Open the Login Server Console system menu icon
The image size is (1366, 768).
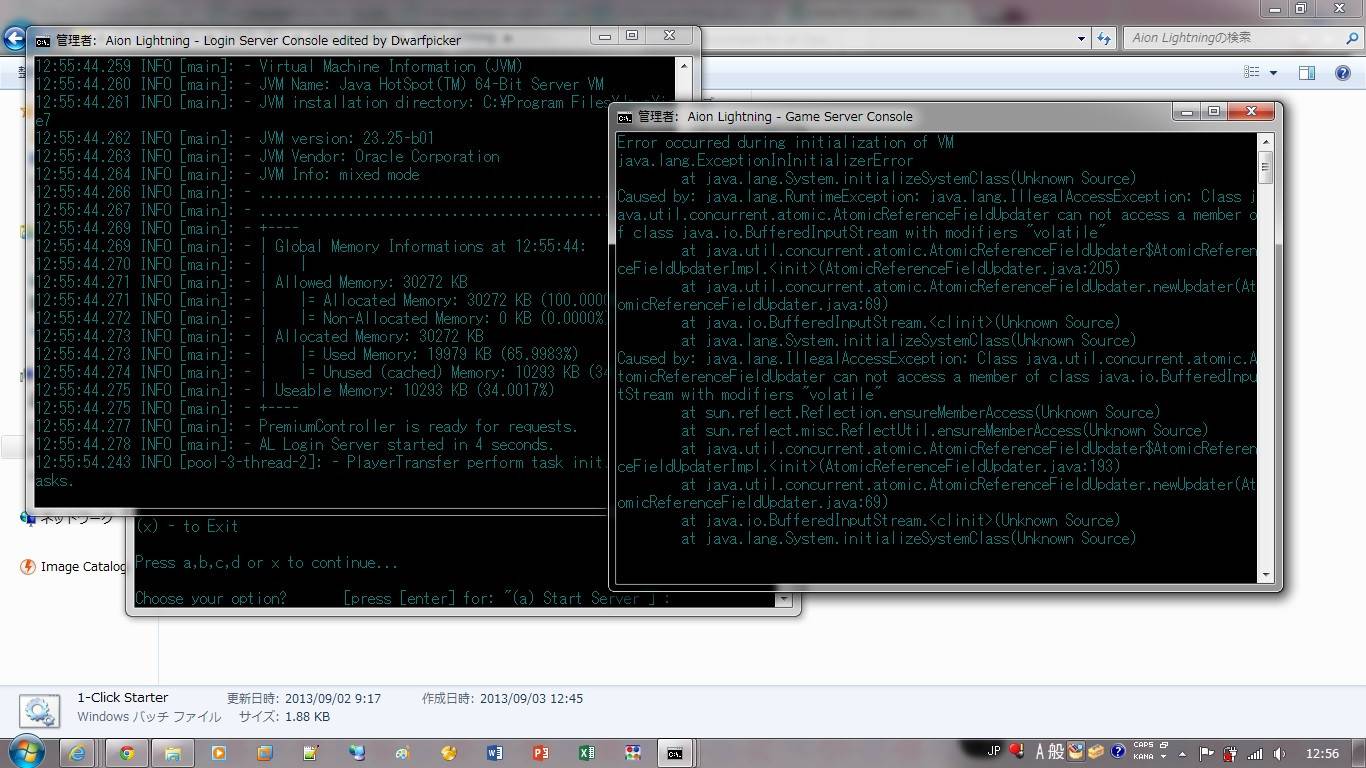coord(43,41)
